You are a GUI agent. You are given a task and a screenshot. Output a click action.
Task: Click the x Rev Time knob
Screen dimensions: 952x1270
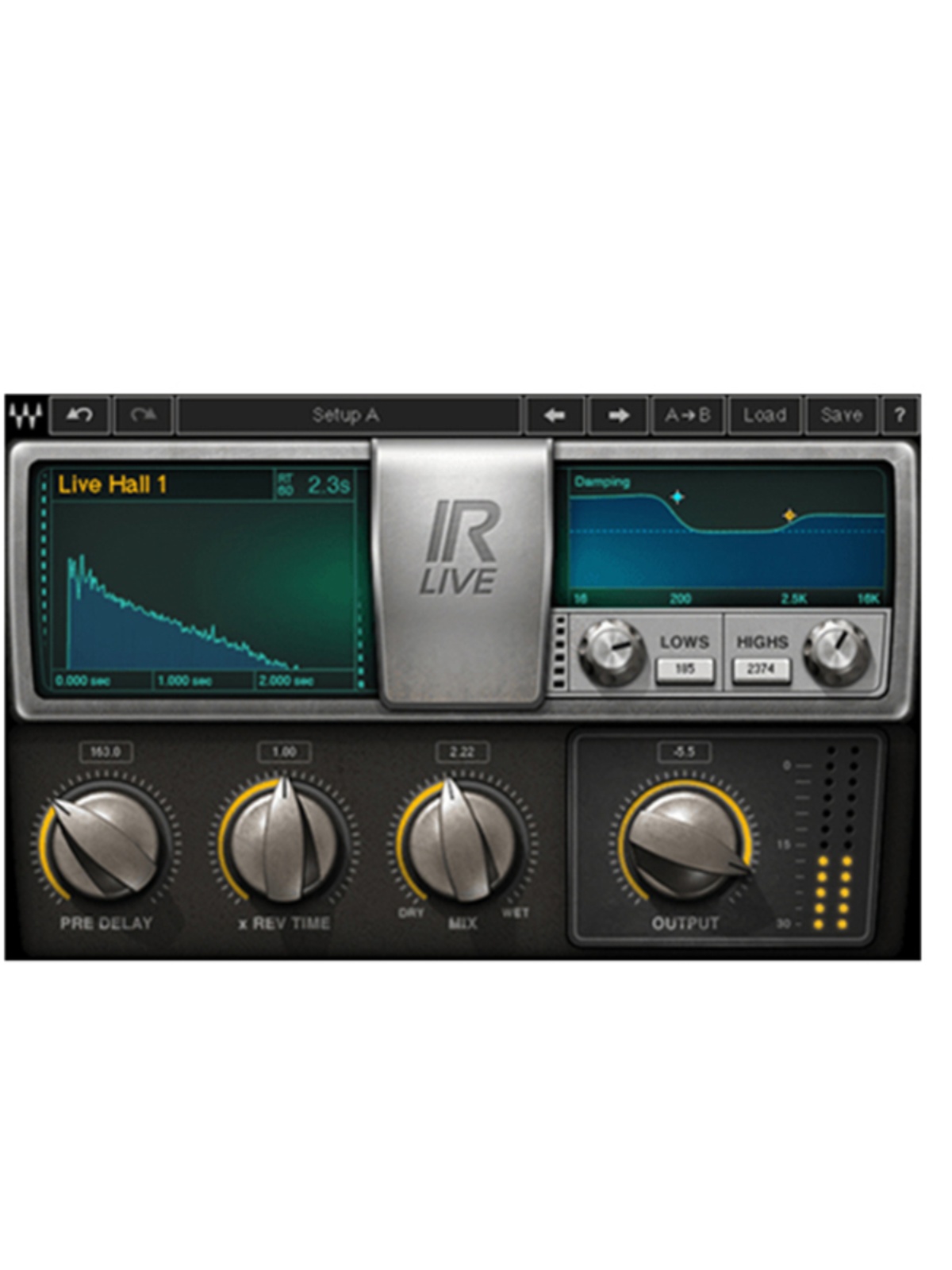tap(284, 843)
